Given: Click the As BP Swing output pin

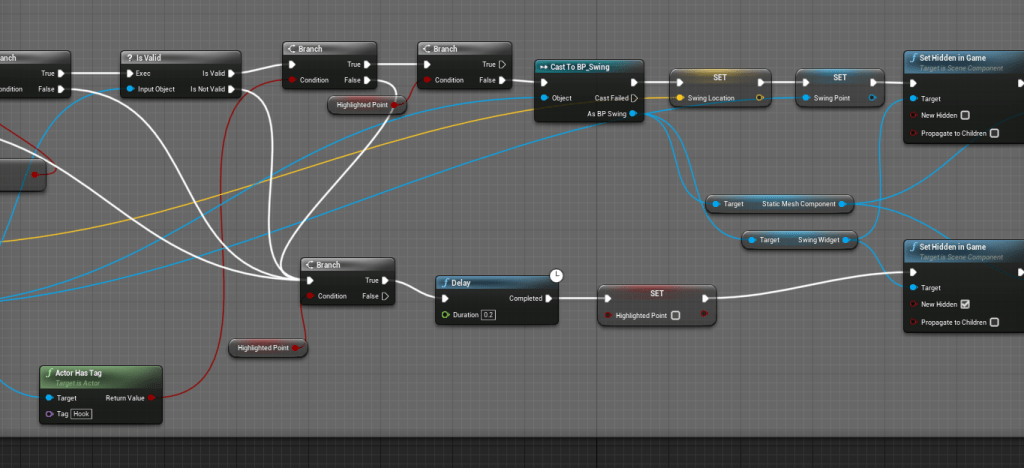Looking at the screenshot, I should click(x=634, y=114).
